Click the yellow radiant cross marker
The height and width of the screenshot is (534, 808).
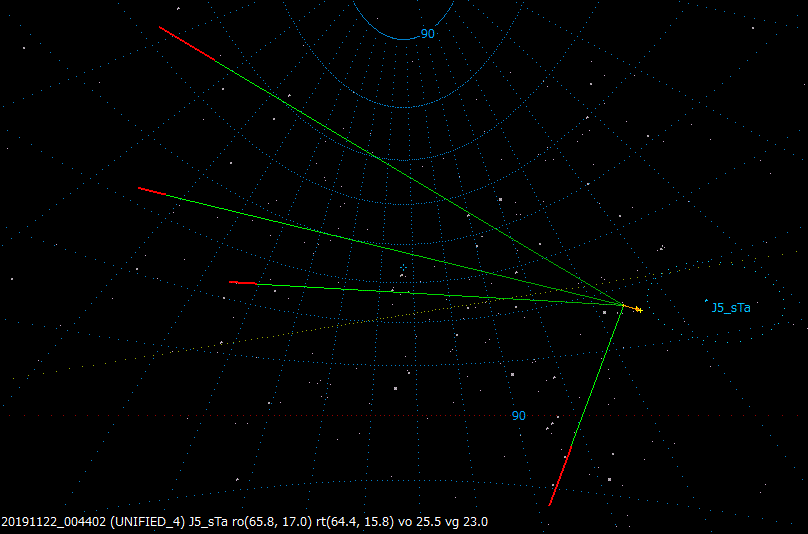click(x=639, y=310)
